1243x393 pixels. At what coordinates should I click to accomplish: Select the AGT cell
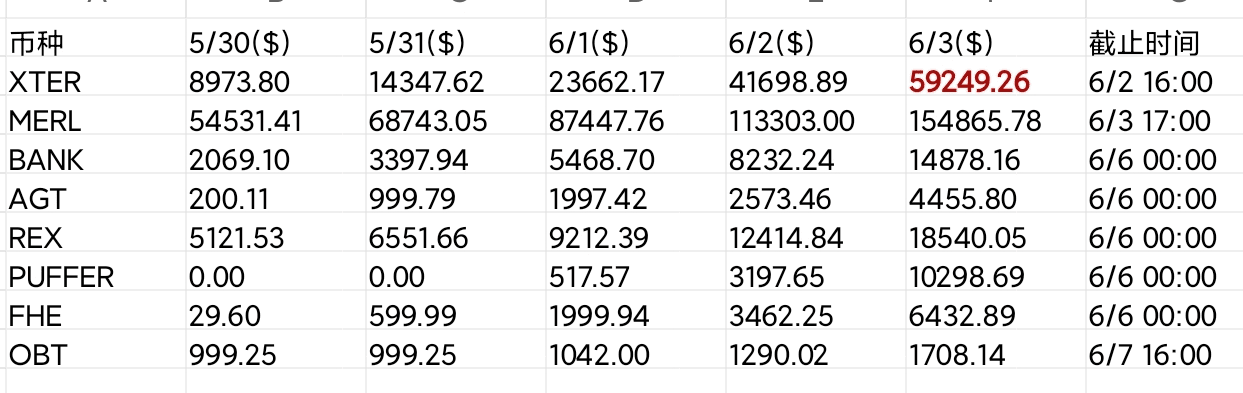point(94,199)
